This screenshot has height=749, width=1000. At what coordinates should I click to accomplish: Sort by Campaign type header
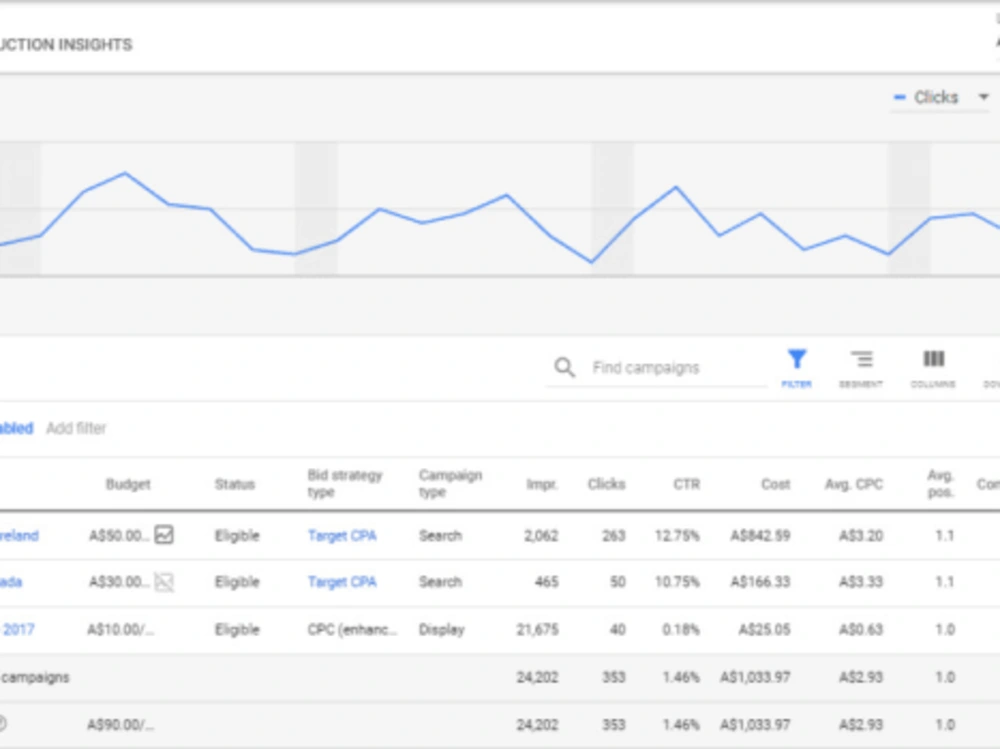click(x=450, y=484)
